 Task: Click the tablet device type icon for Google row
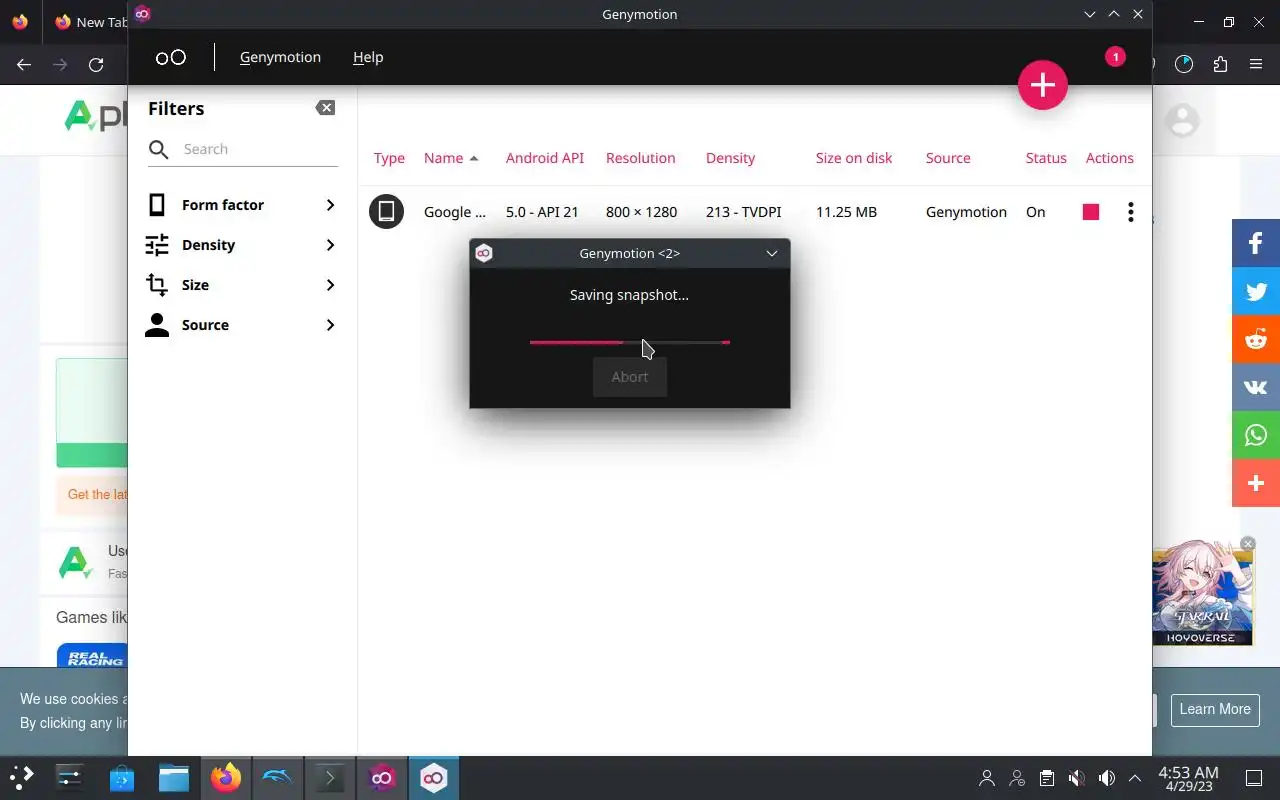[x=386, y=211]
